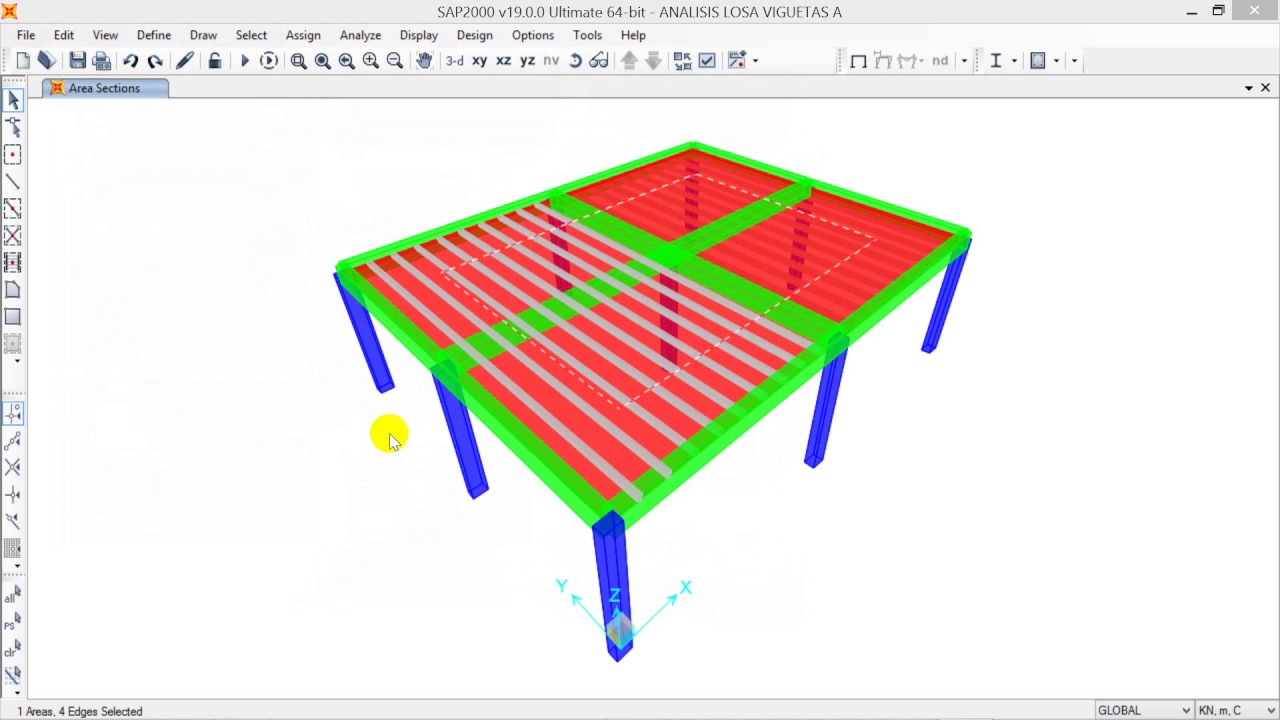Open the Analyze menu
Viewport: 1280px width, 720px height.
[x=360, y=35]
